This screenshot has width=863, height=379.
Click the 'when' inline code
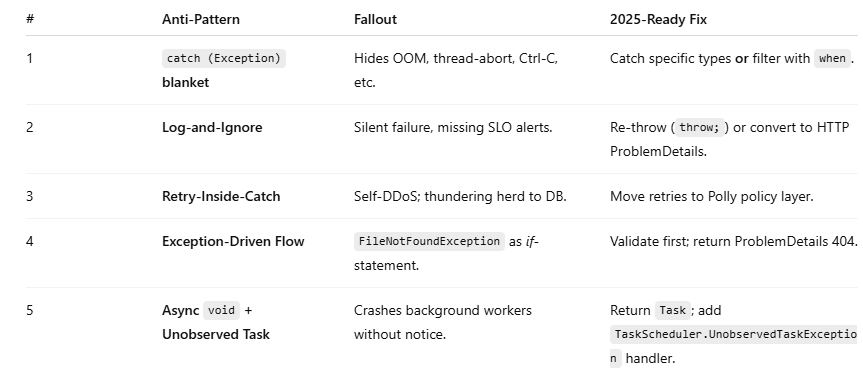coord(832,58)
